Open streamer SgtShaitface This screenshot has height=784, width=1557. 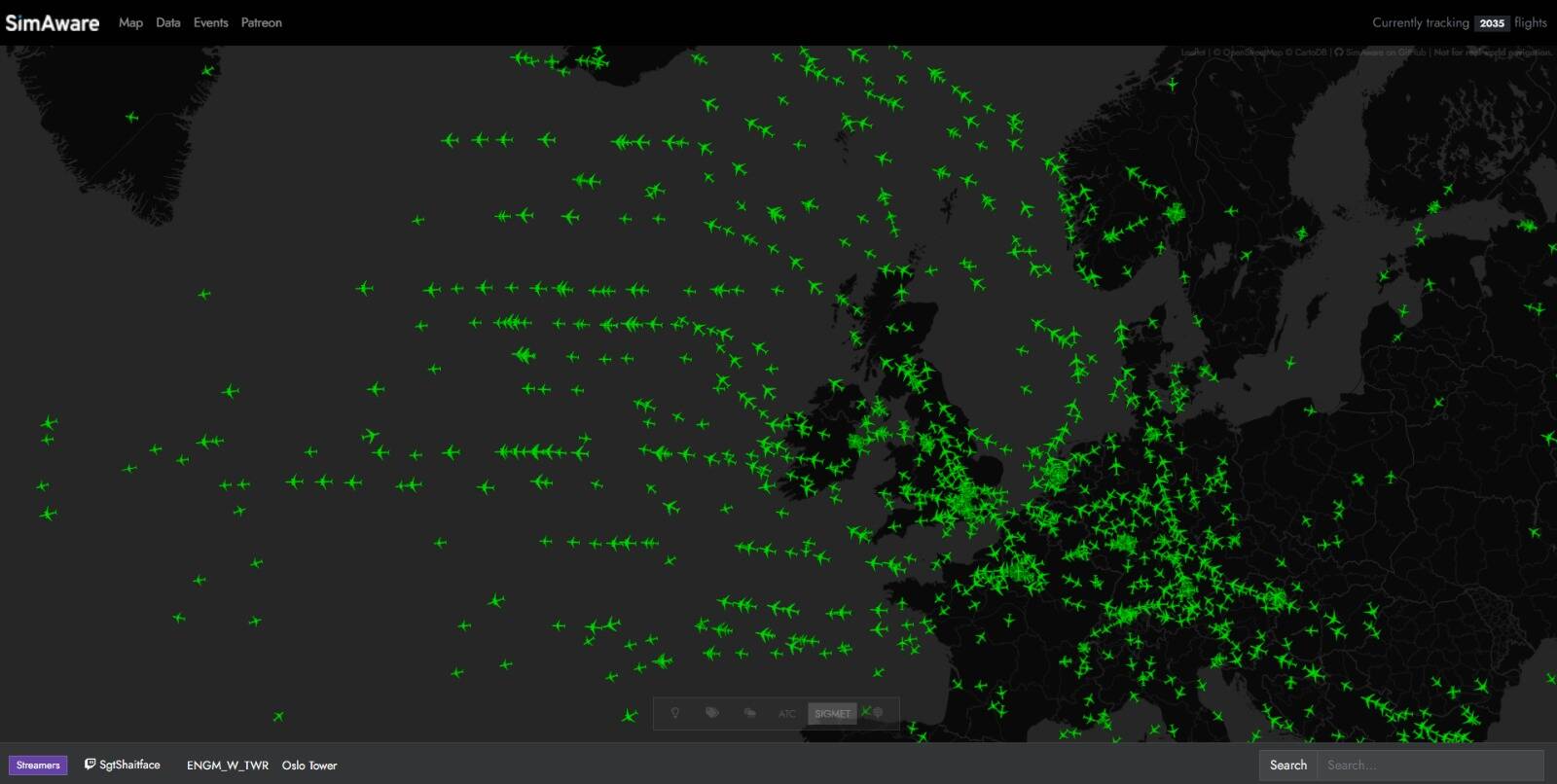coord(129,765)
